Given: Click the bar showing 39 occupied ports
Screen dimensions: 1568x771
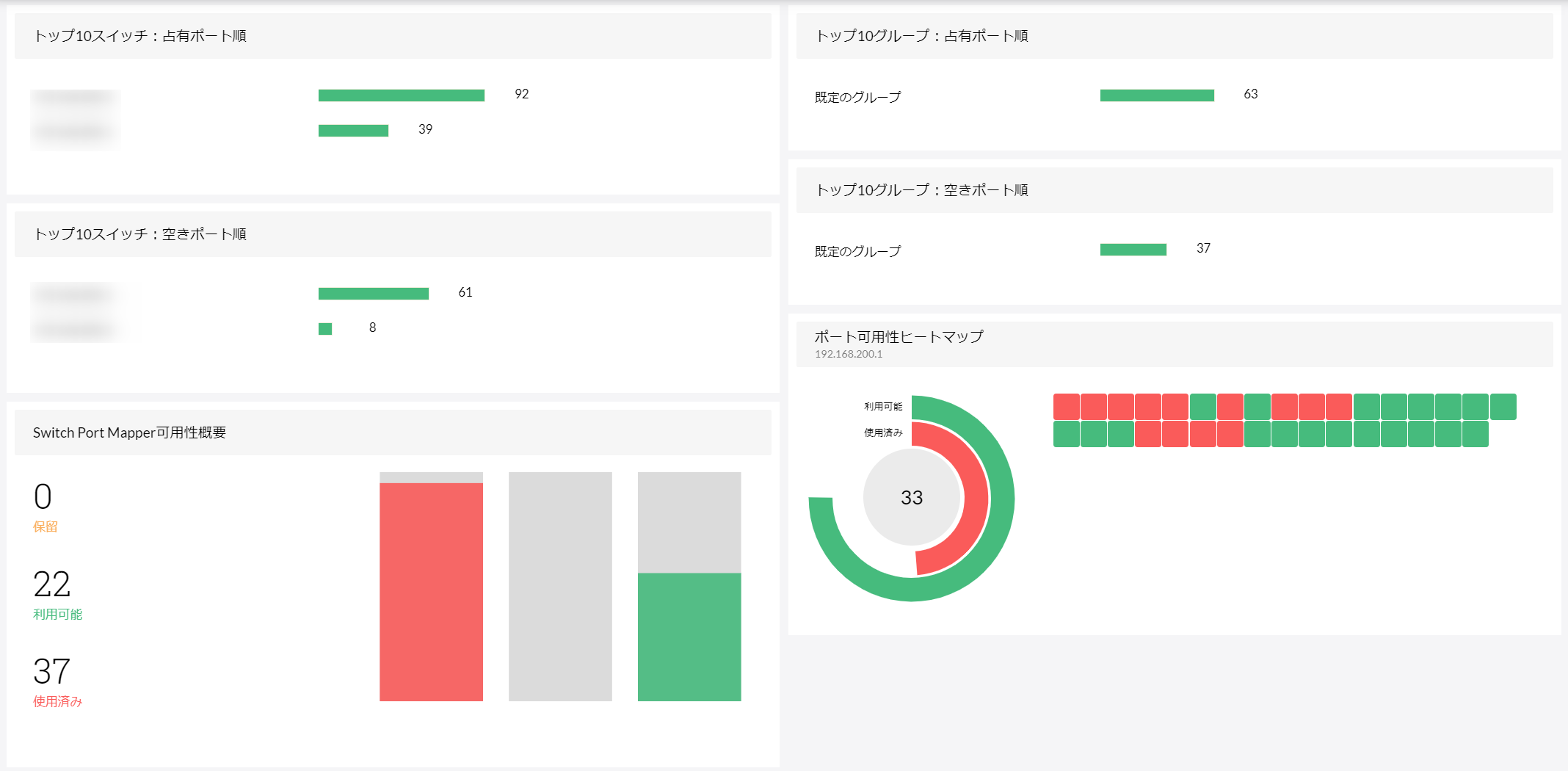Looking at the screenshot, I should click(x=353, y=131).
